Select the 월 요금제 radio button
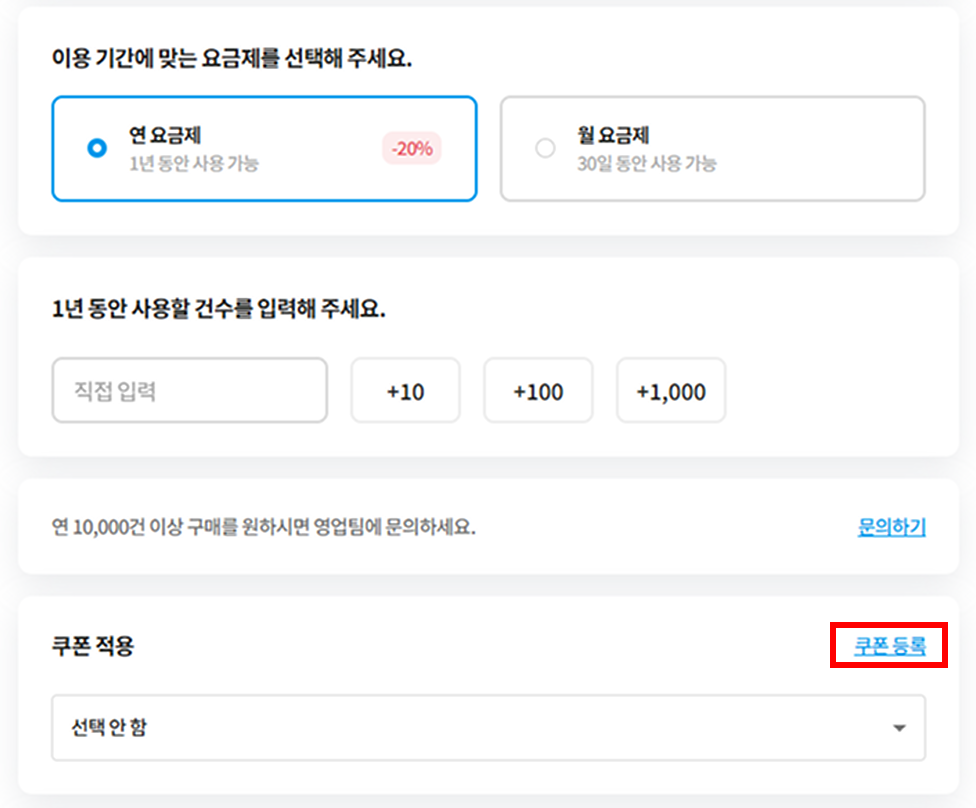 tap(545, 149)
